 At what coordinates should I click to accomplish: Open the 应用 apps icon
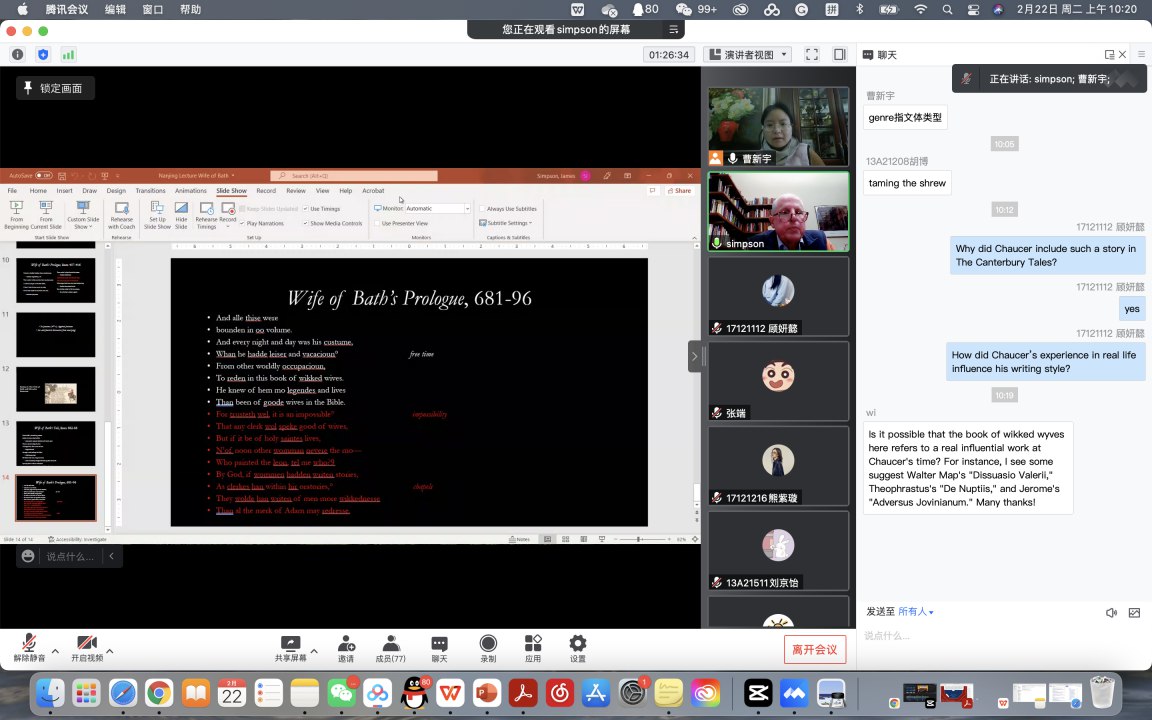533,647
